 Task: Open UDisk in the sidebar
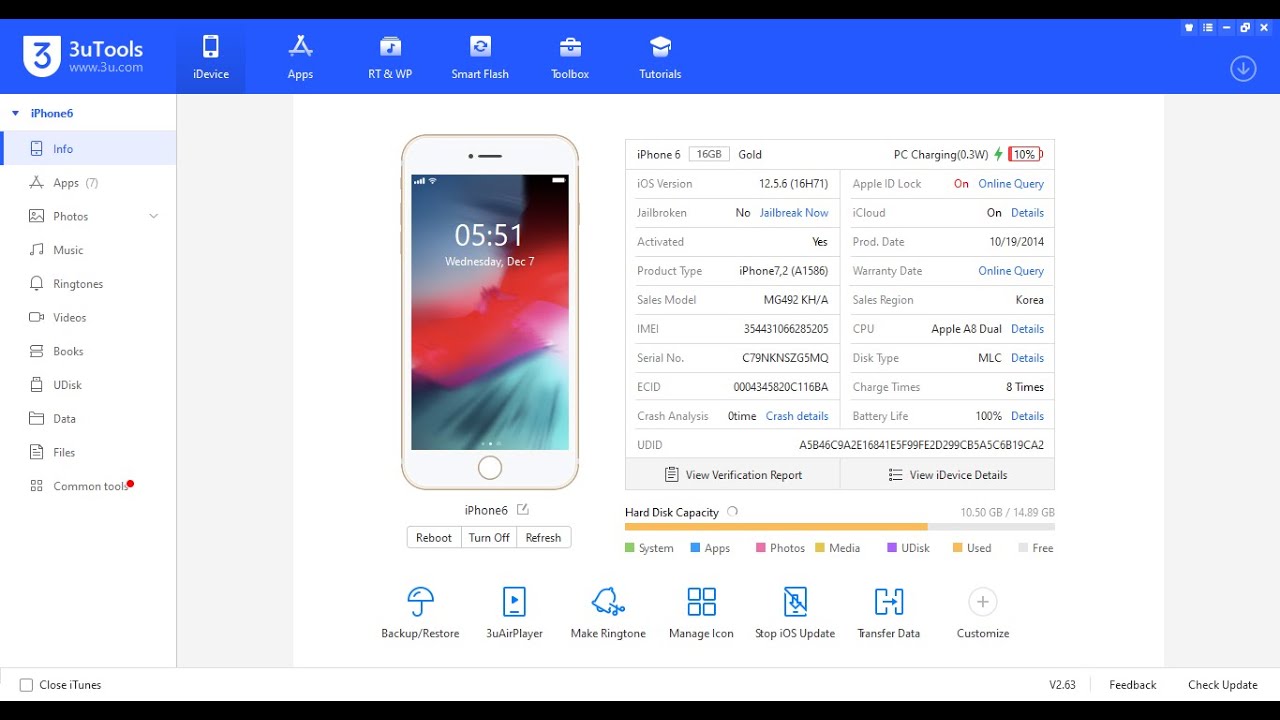[88, 385]
